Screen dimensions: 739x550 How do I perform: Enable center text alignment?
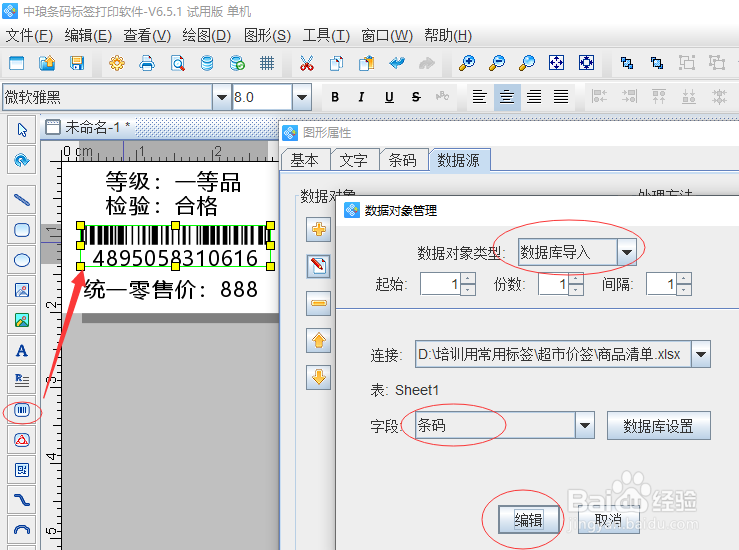coord(507,97)
